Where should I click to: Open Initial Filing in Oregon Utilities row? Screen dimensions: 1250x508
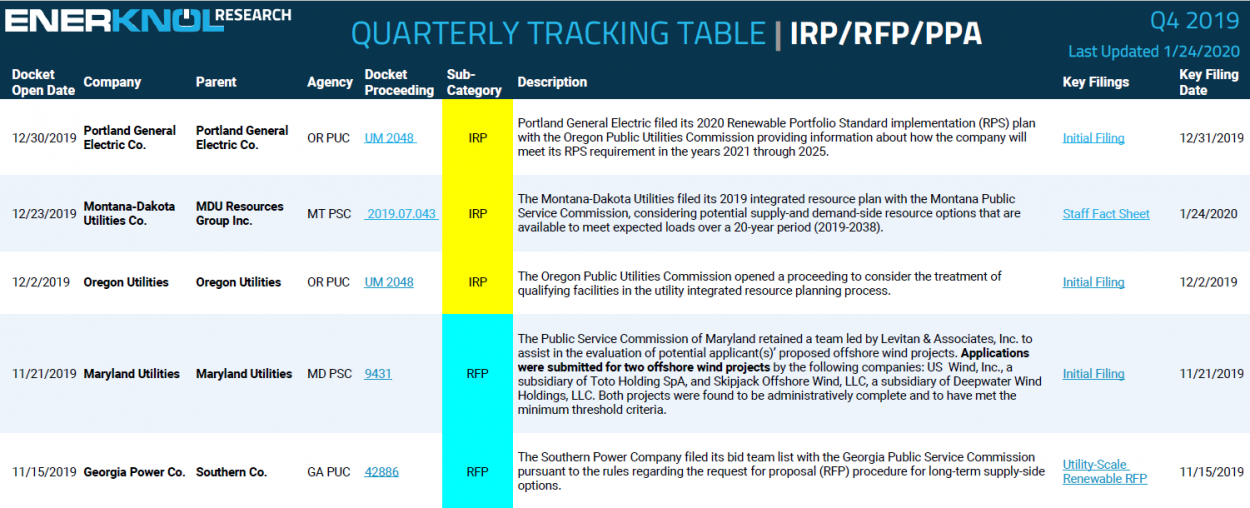click(x=1093, y=283)
